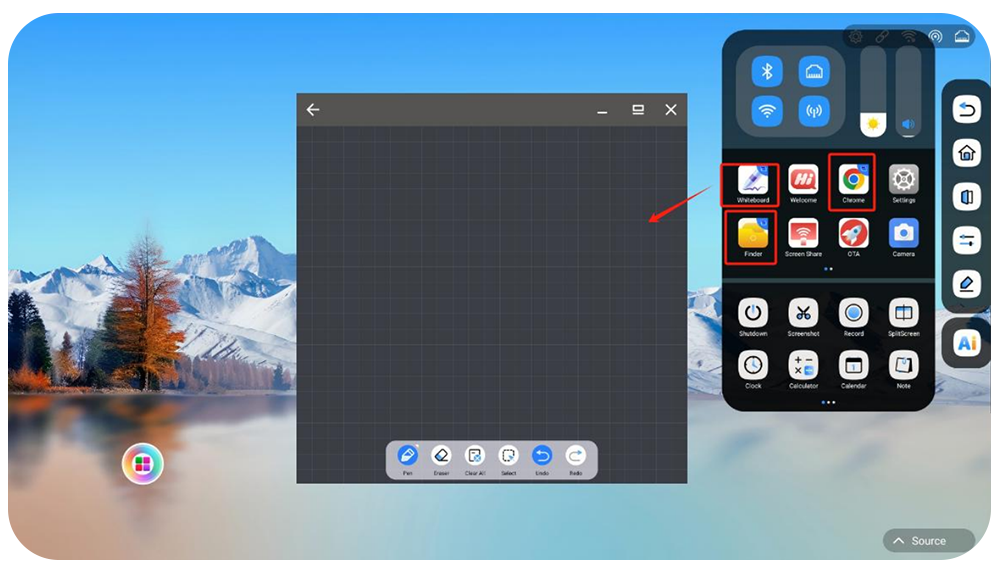
Task: Open the Screen Share app
Action: tap(803, 234)
